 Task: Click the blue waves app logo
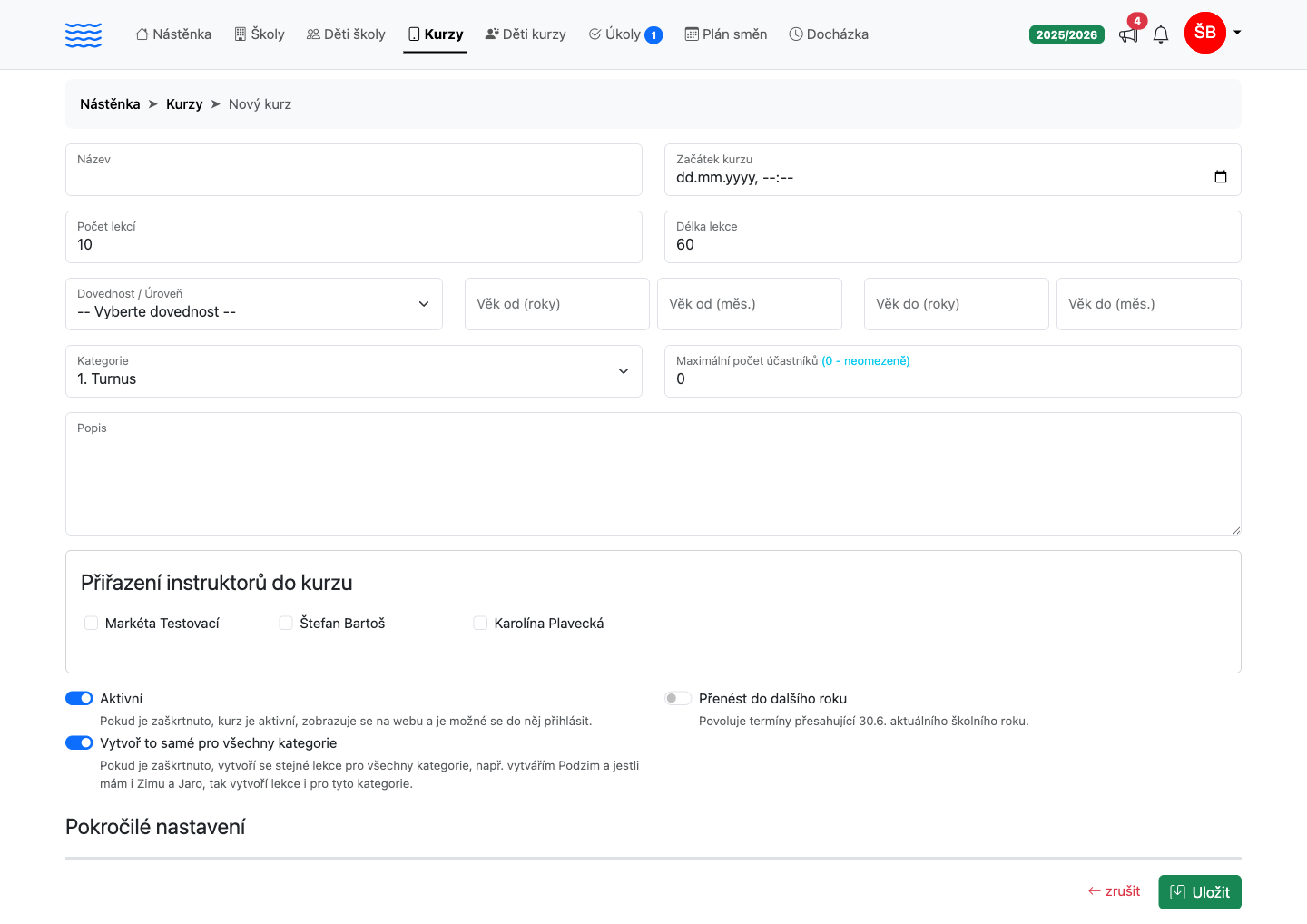(x=84, y=34)
